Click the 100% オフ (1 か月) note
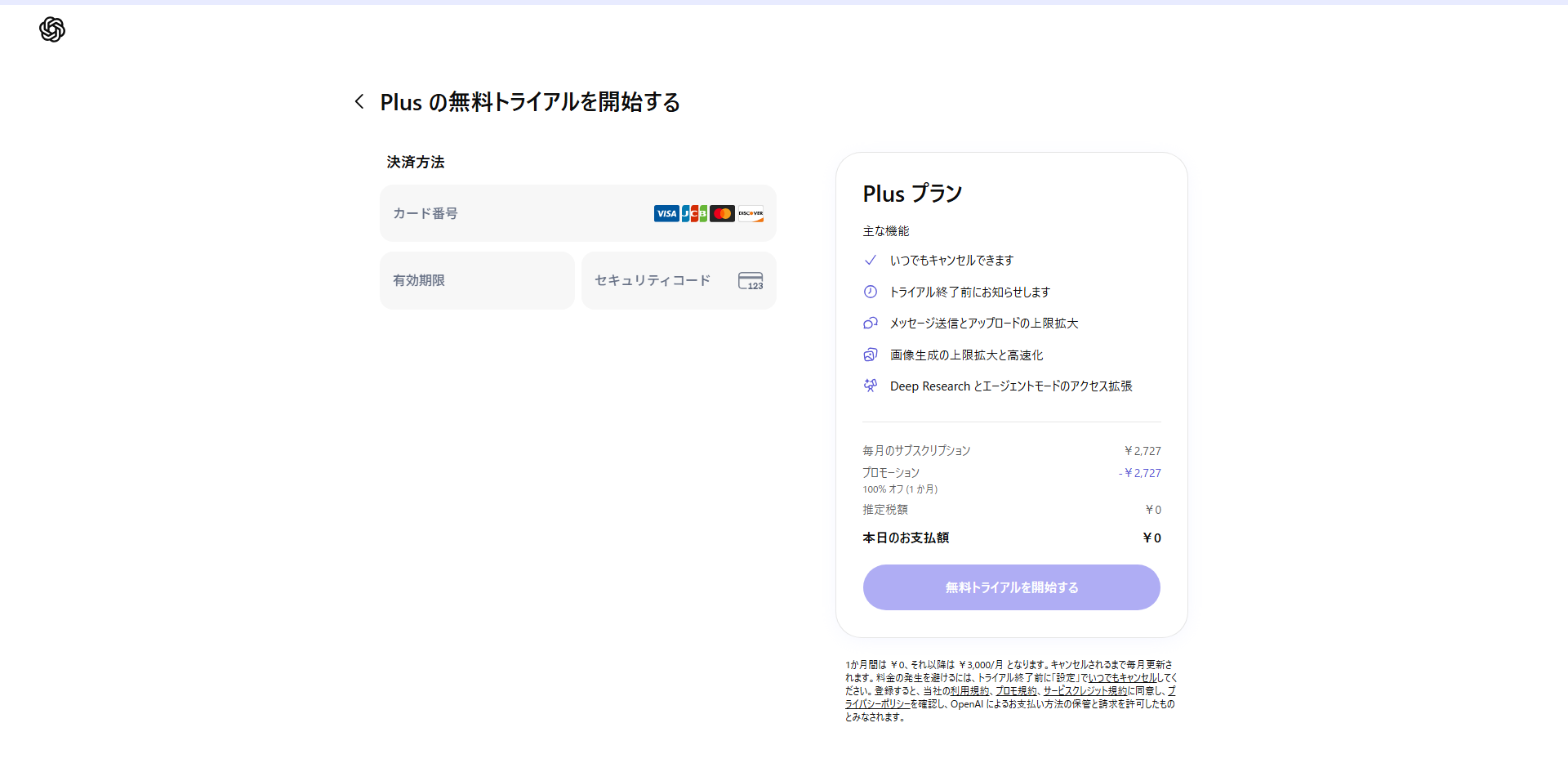 pyautogui.click(x=900, y=489)
